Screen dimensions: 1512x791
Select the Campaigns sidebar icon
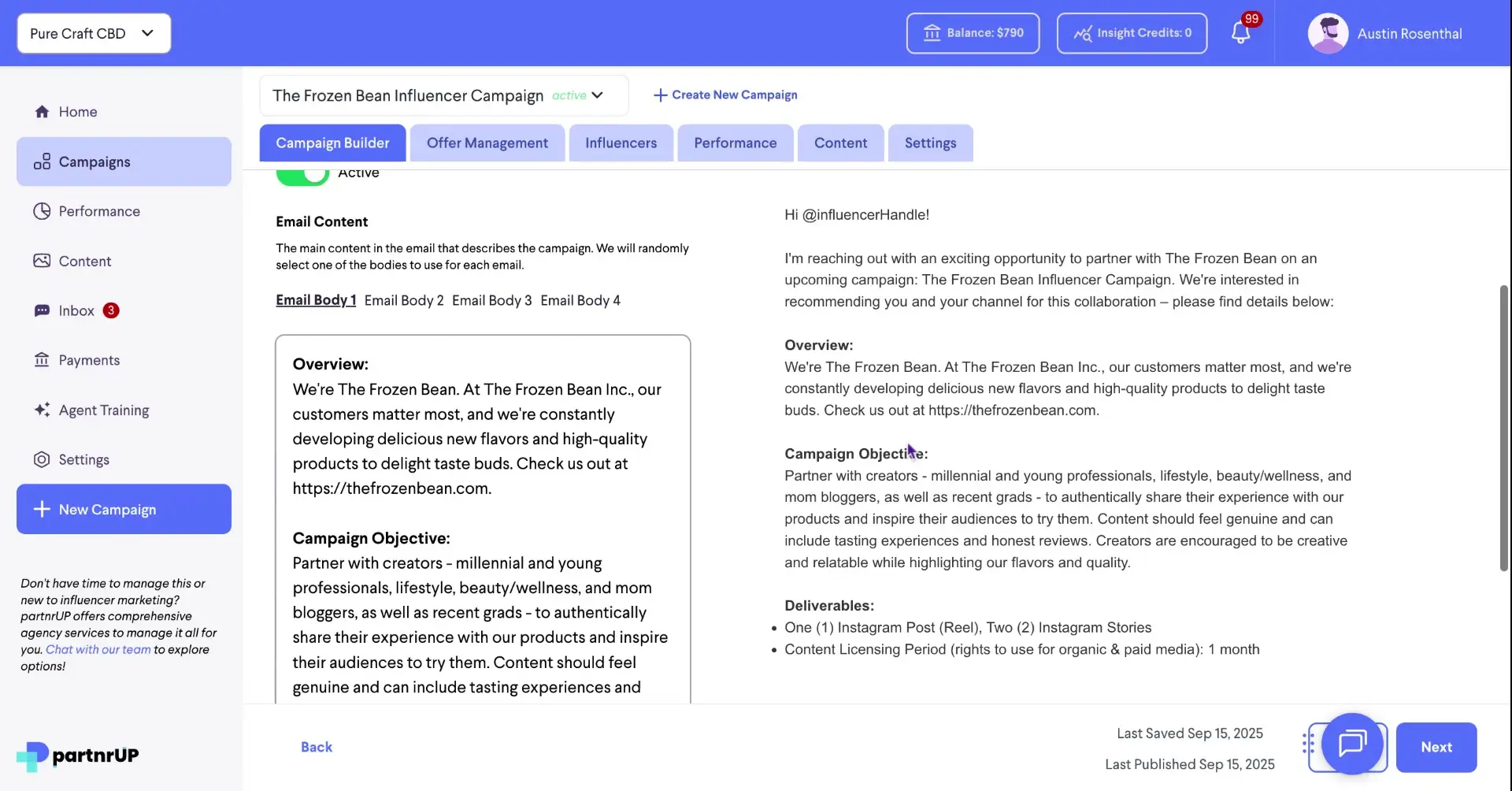(x=94, y=162)
